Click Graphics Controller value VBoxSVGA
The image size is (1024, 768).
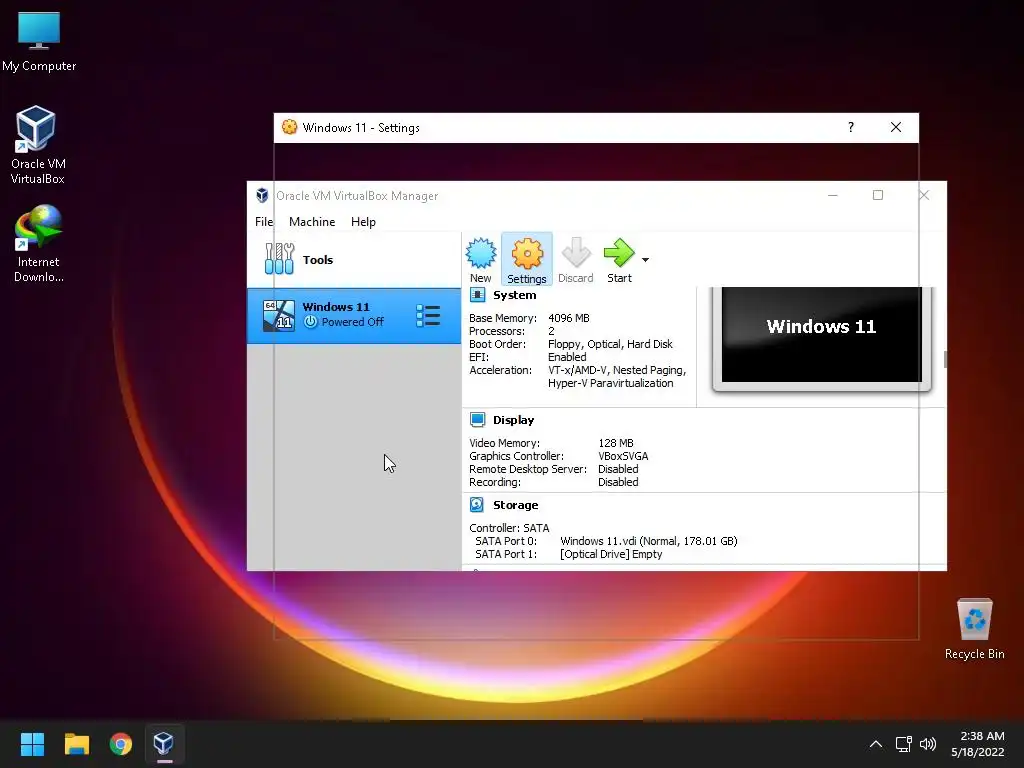pyautogui.click(x=623, y=456)
